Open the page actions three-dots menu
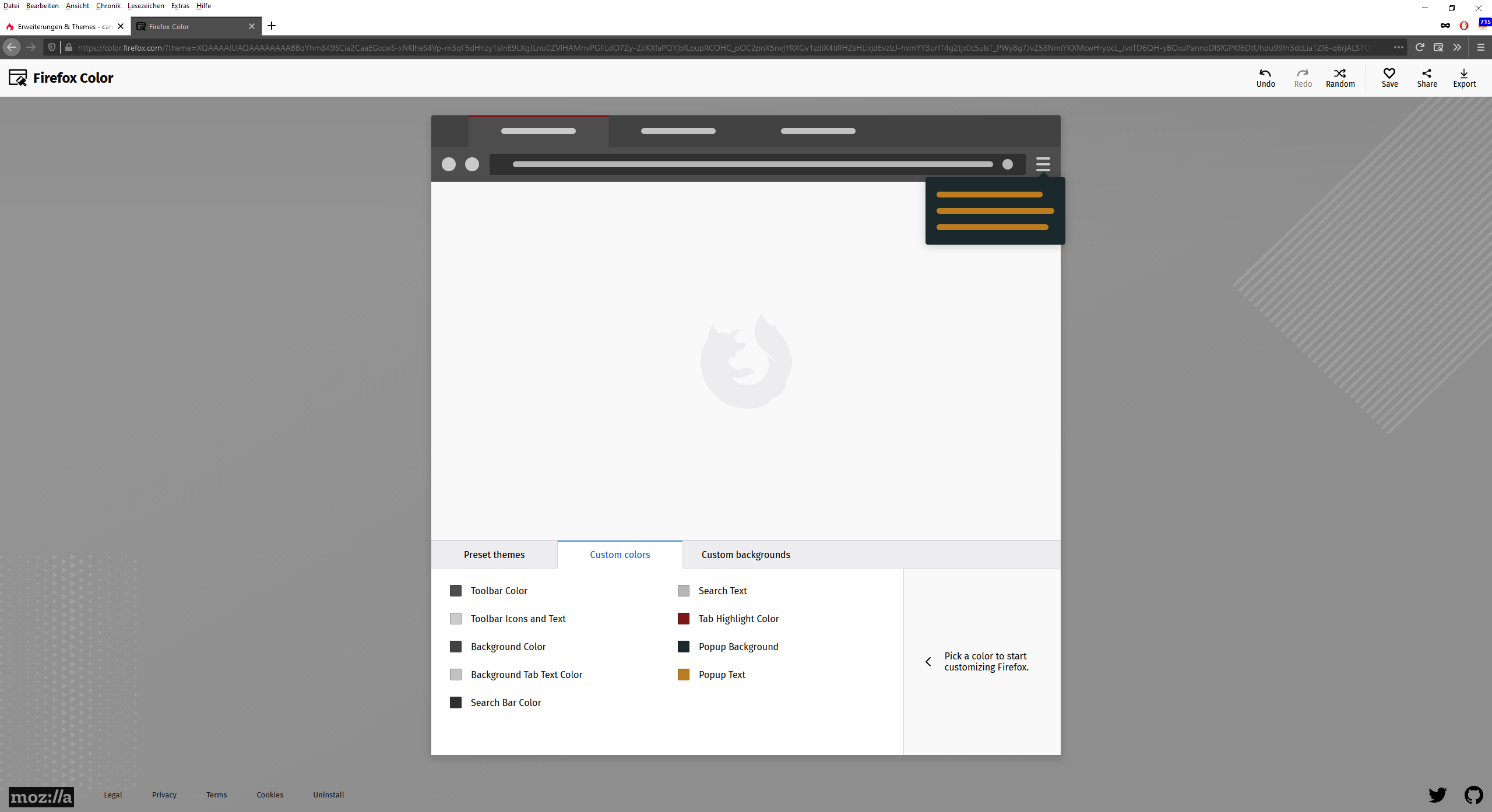This screenshot has height=812, width=1492. [1398, 47]
